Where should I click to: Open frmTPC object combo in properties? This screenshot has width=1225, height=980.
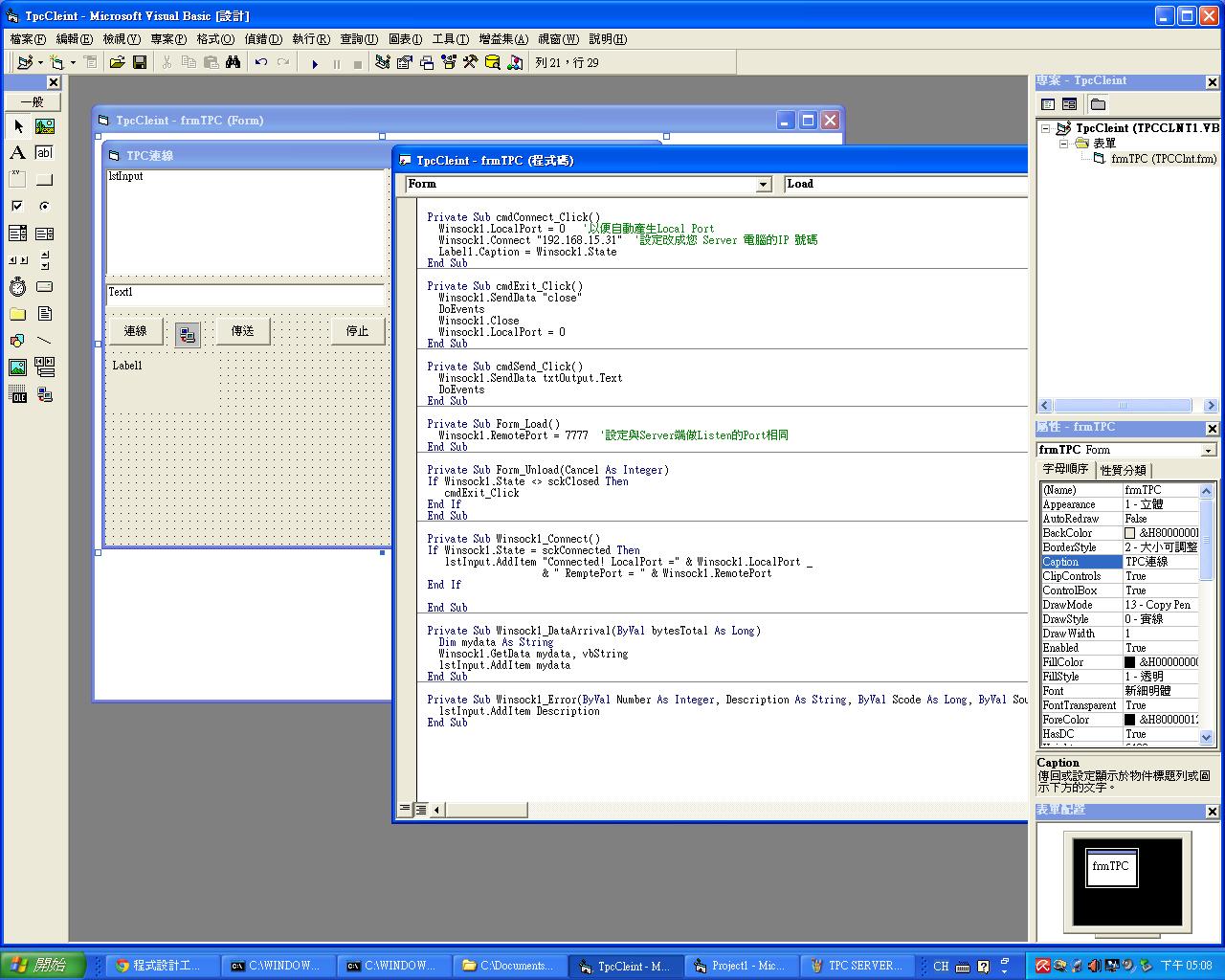click(x=1209, y=450)
